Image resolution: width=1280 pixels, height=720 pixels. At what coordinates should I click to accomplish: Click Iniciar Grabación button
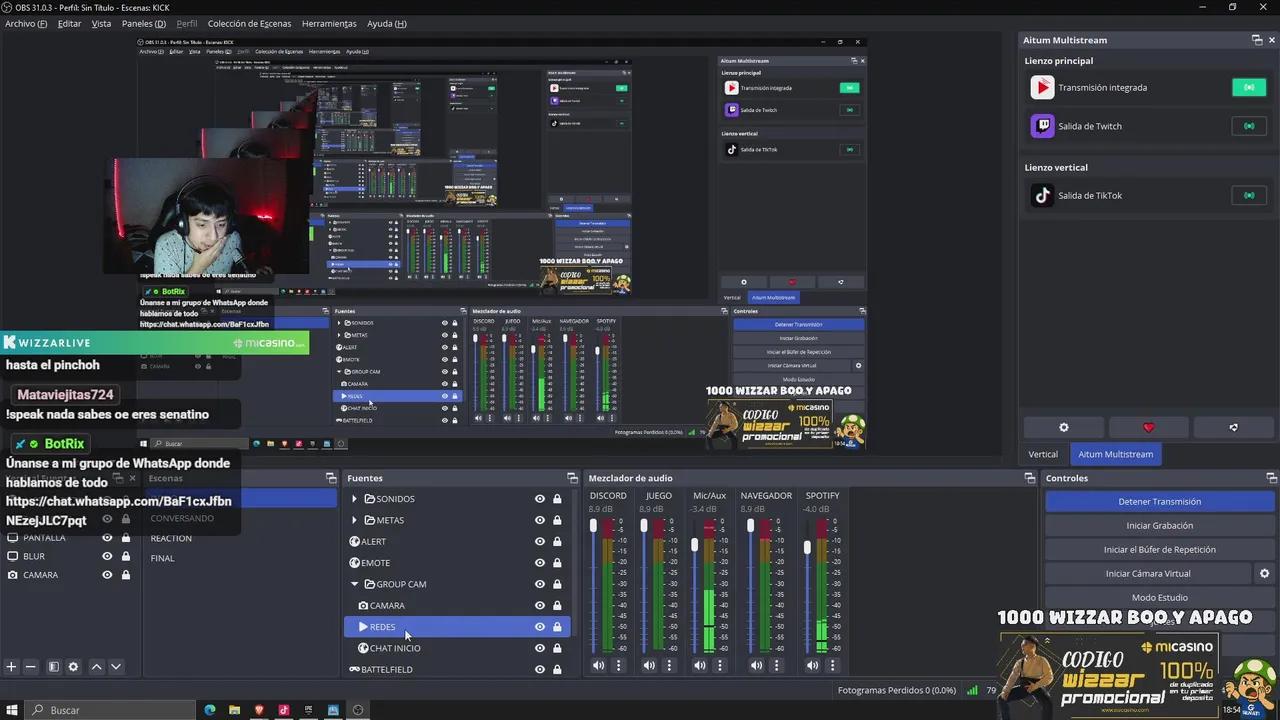coord(1159,526)
